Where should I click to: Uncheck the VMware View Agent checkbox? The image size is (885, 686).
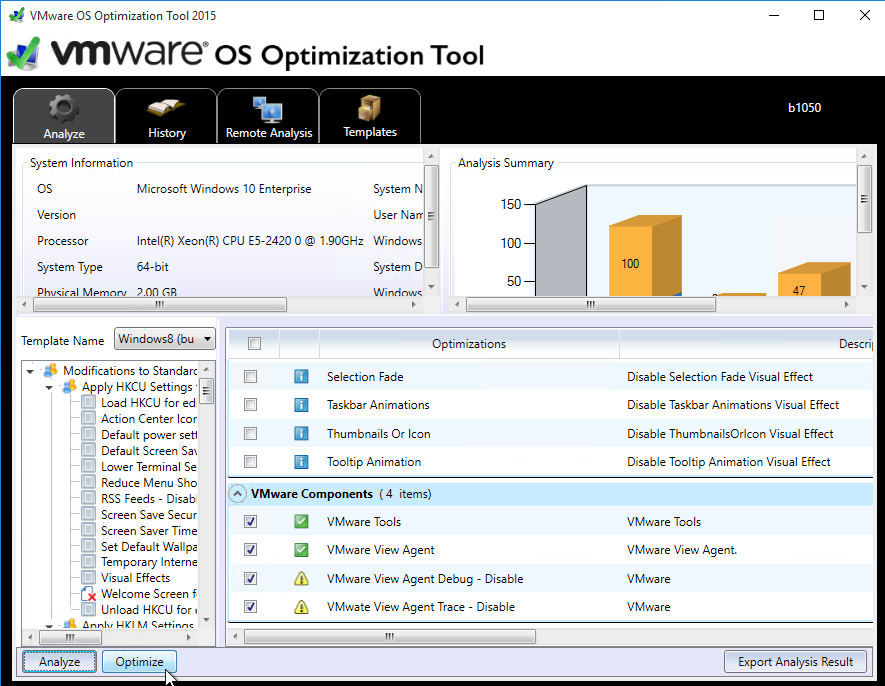pos(251,550)
